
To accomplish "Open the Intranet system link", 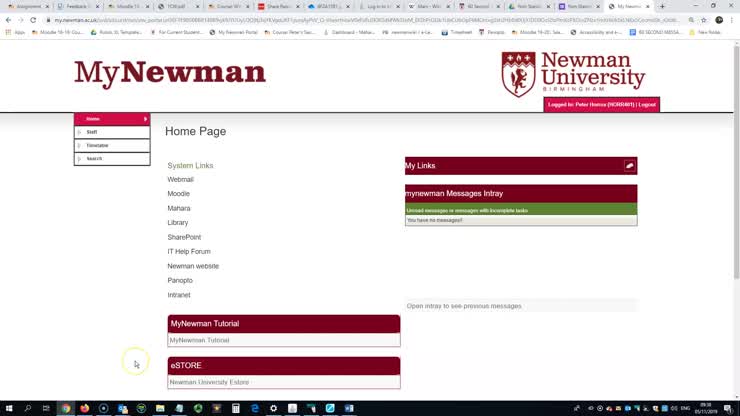I will click(x=179, y=295).
